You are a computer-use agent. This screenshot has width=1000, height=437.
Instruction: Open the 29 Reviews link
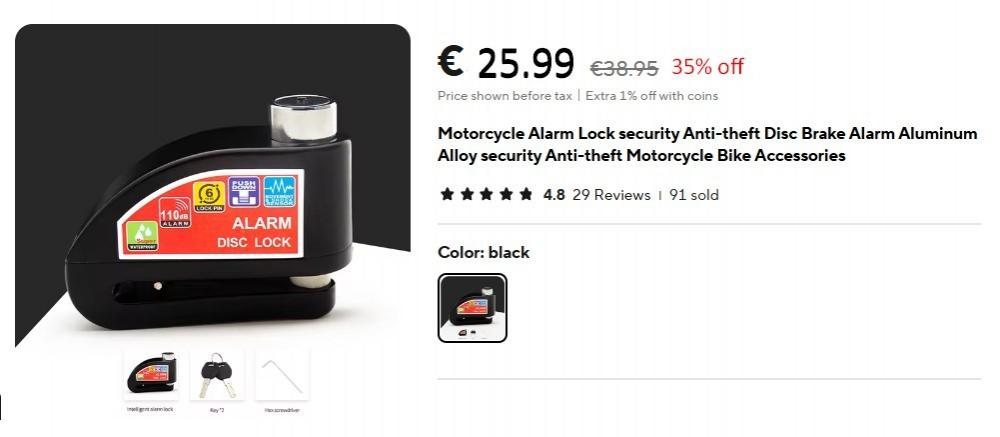(611, 195)
